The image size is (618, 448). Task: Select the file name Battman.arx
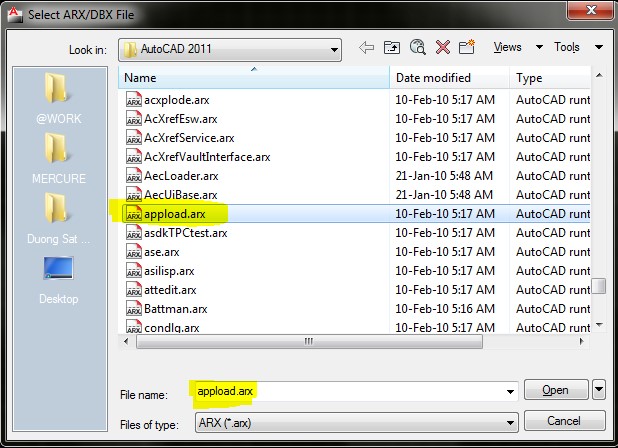pos(176,309)
